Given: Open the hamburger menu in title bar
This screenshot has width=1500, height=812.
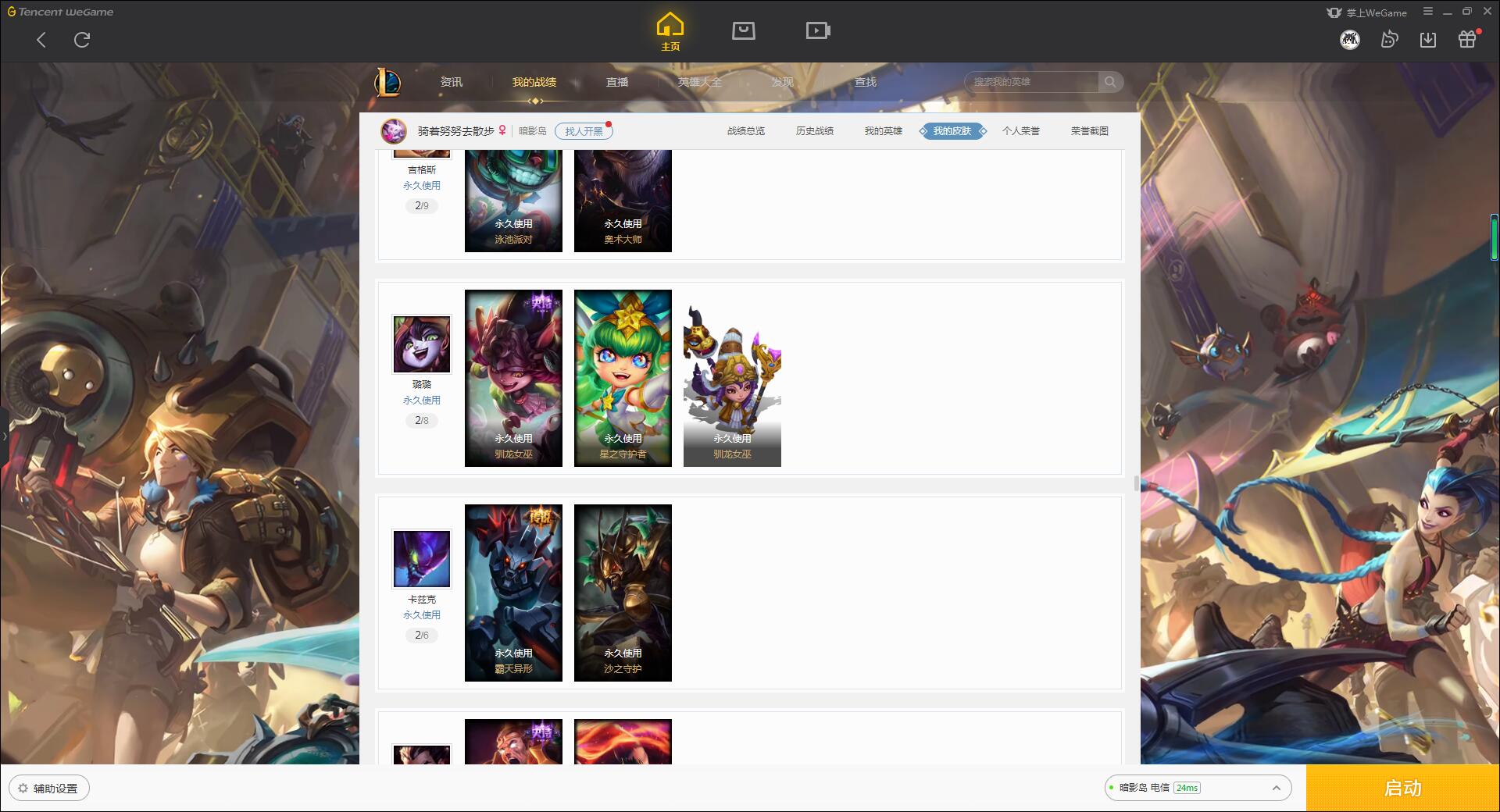Looking at the screenshot, I should click(x=1428, y=12).
